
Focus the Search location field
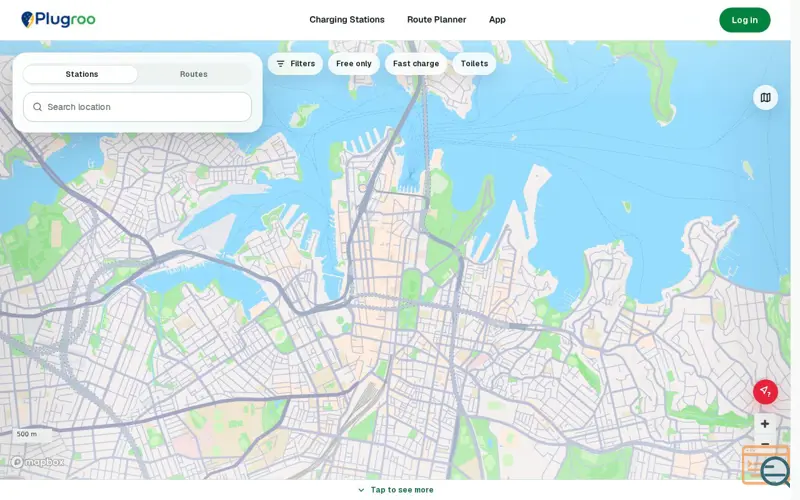137,107
